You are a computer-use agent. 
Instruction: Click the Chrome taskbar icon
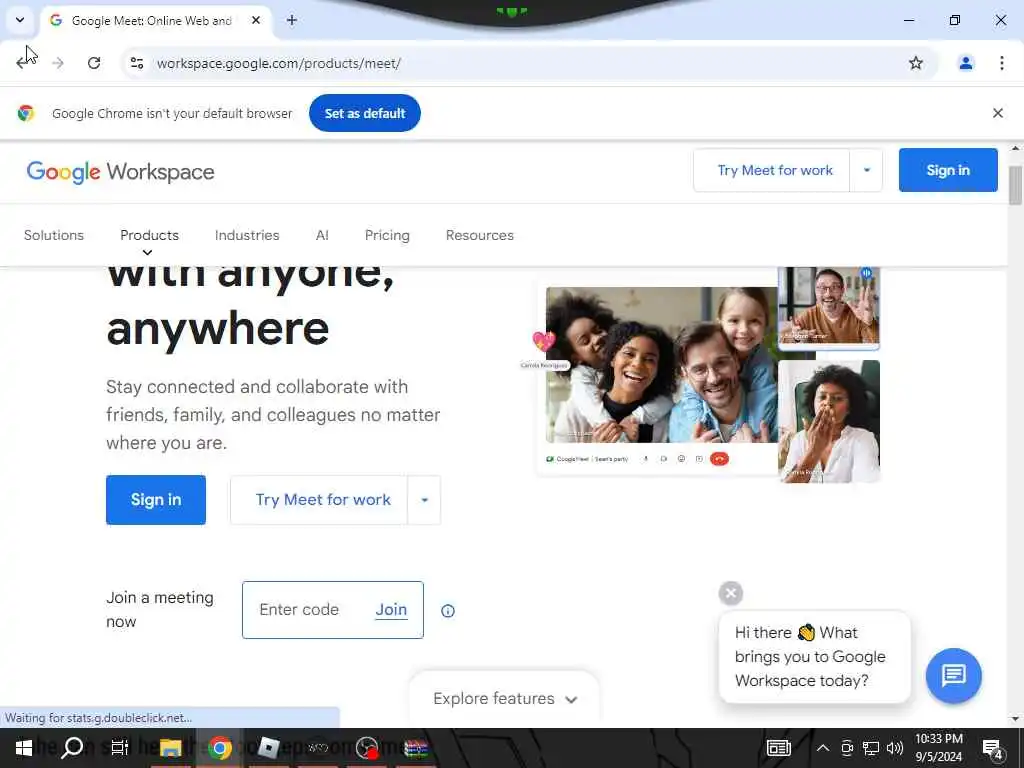pos(219,748)
